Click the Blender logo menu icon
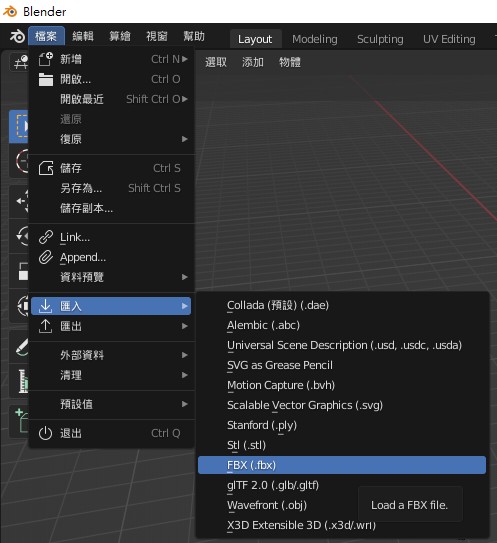The image size is (497, 543). [17, 36]
